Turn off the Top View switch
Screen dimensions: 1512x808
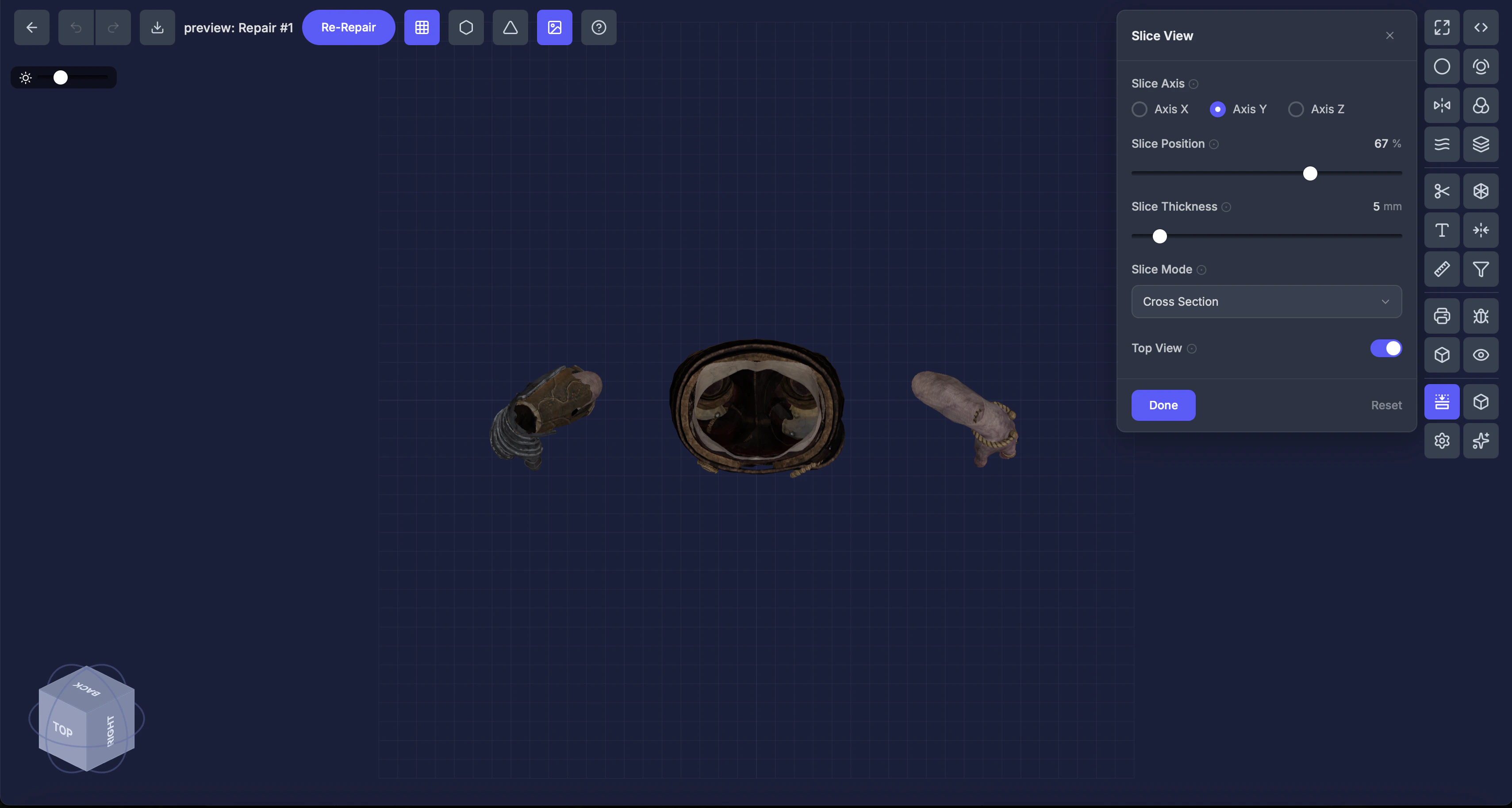[1385, 348]
